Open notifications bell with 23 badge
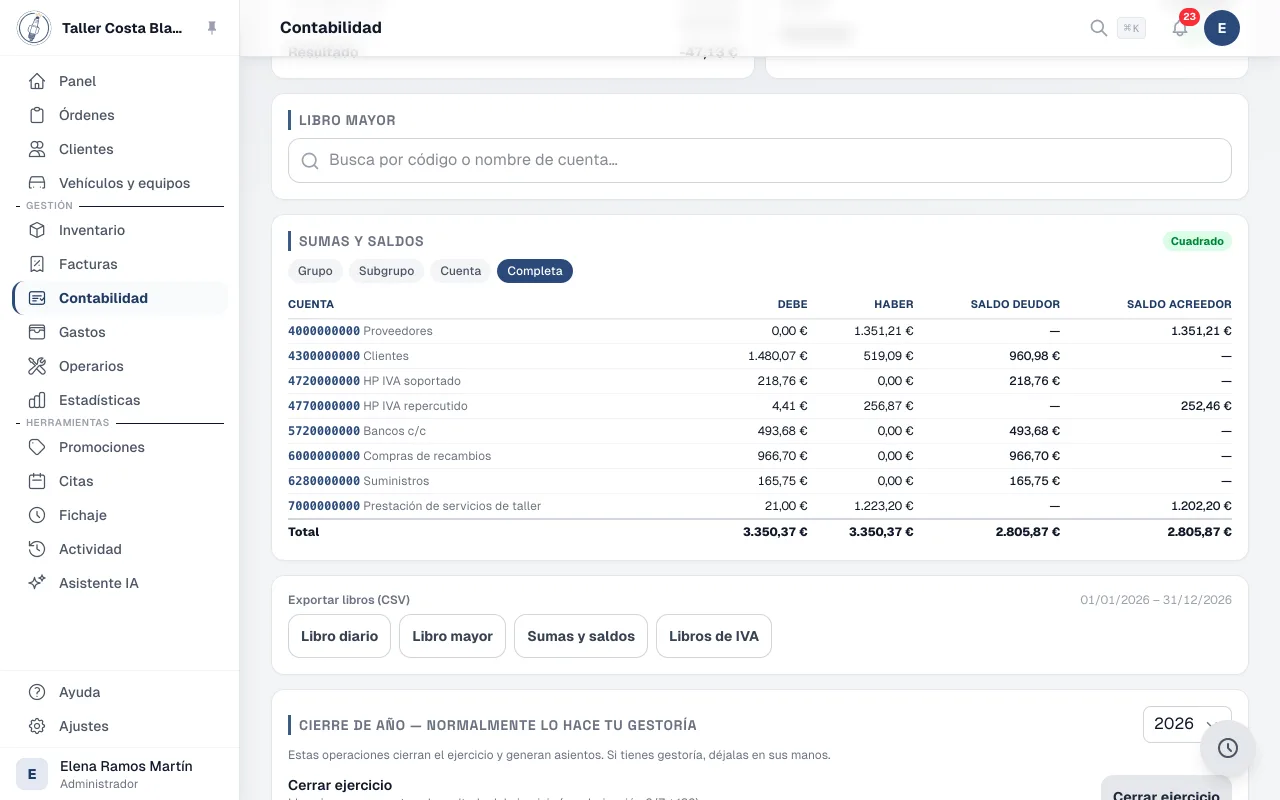Image resolution: width=1280 pixels, height=800 pixels. [1180, 28]
